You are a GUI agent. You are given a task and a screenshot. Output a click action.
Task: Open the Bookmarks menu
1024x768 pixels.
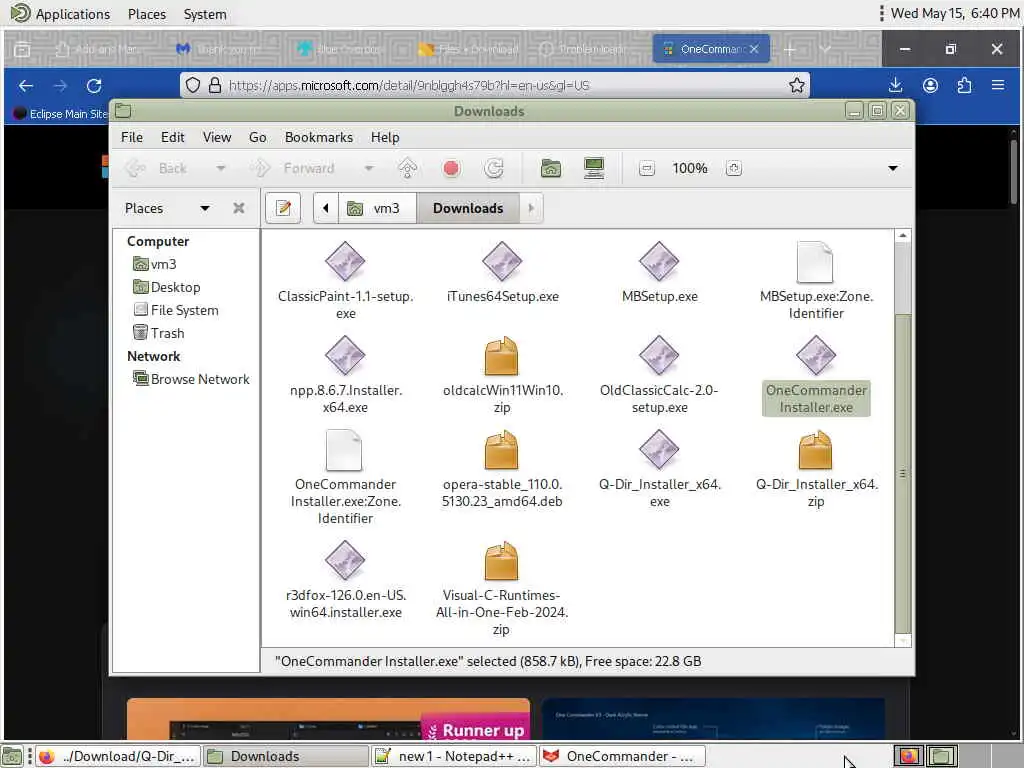pos(319,137)
